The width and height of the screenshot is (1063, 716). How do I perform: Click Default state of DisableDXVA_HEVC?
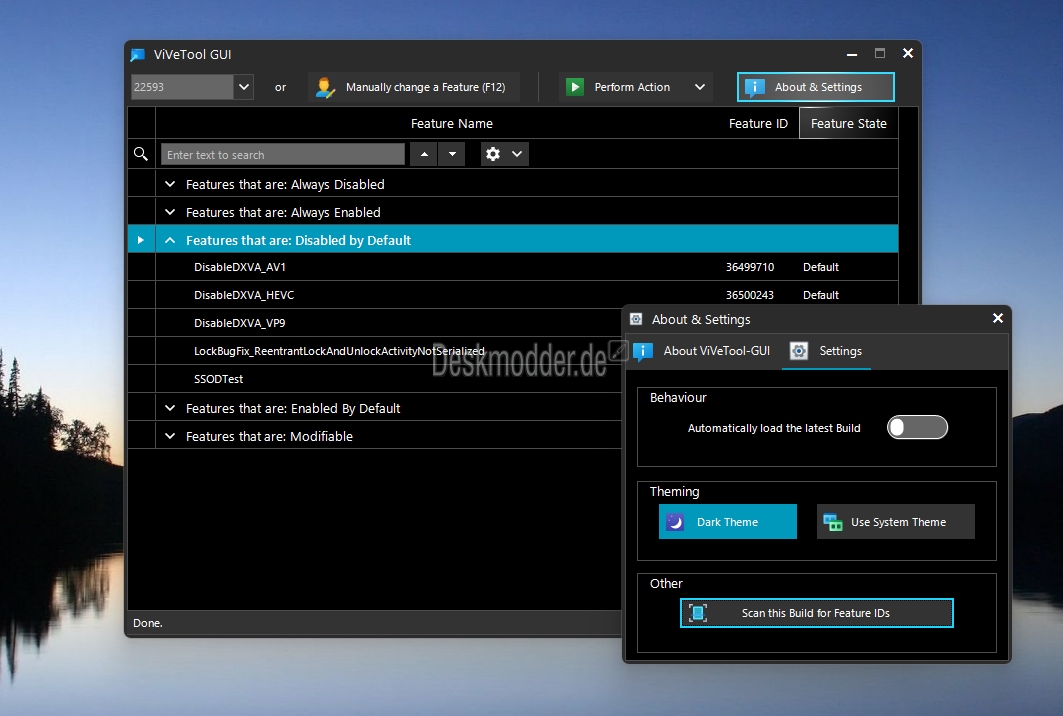[821, 295]
